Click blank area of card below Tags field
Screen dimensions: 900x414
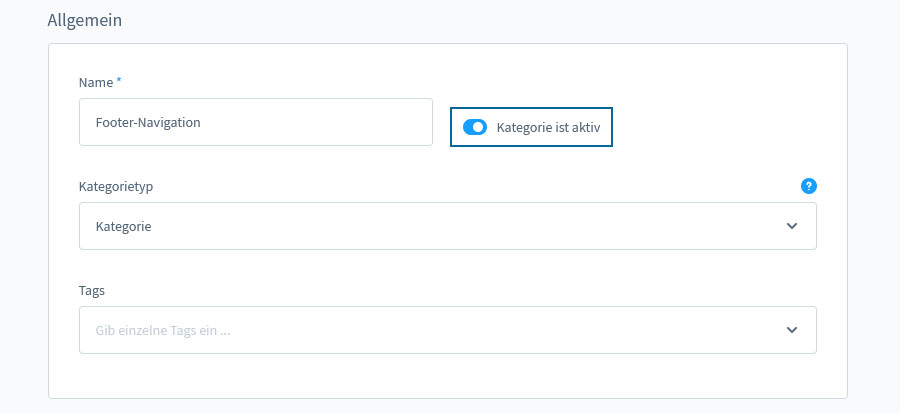448,376
